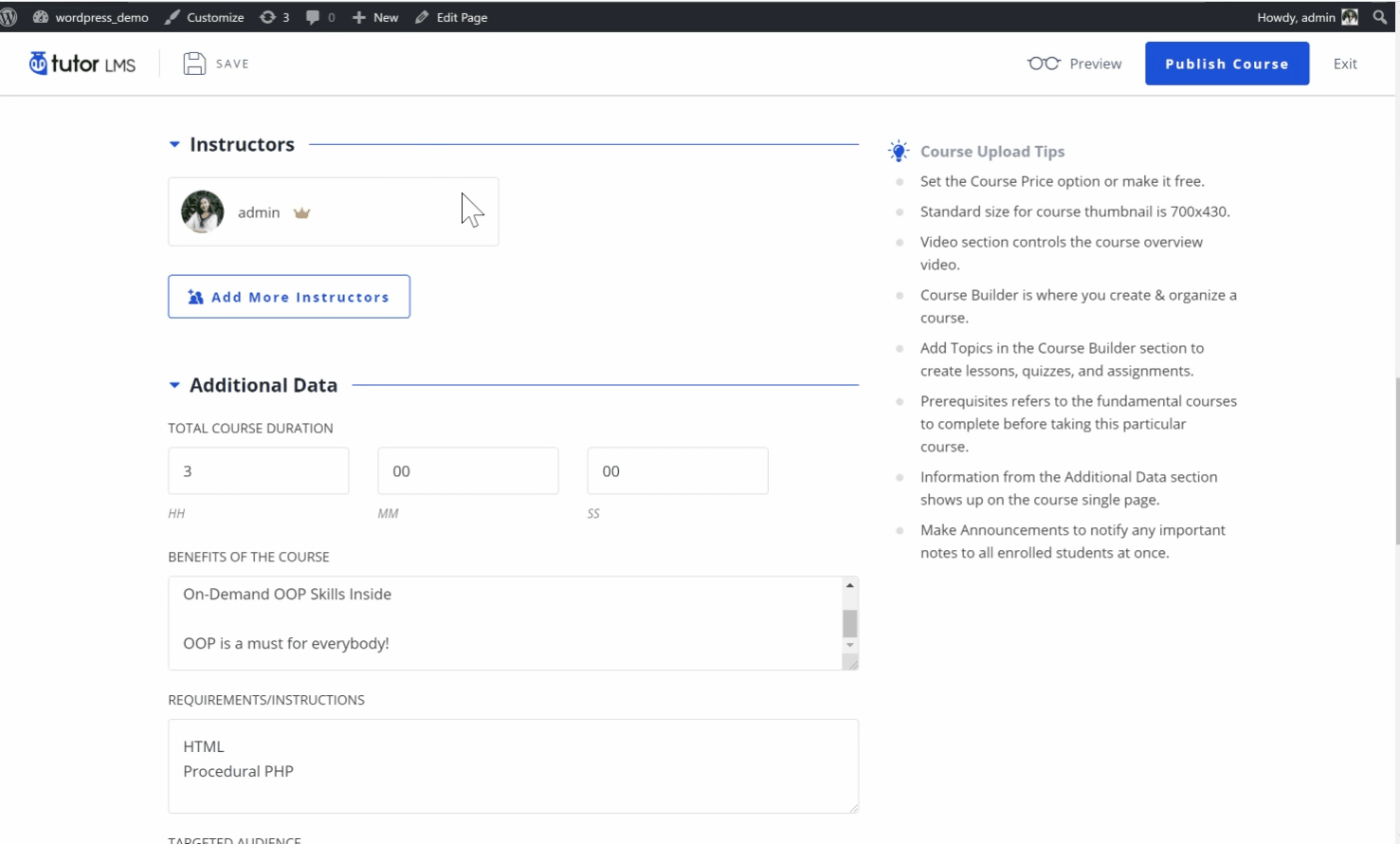Screen dimensions: 1400x844
Task: Click Edit Page in admin bar
Action: coord(451,17)
